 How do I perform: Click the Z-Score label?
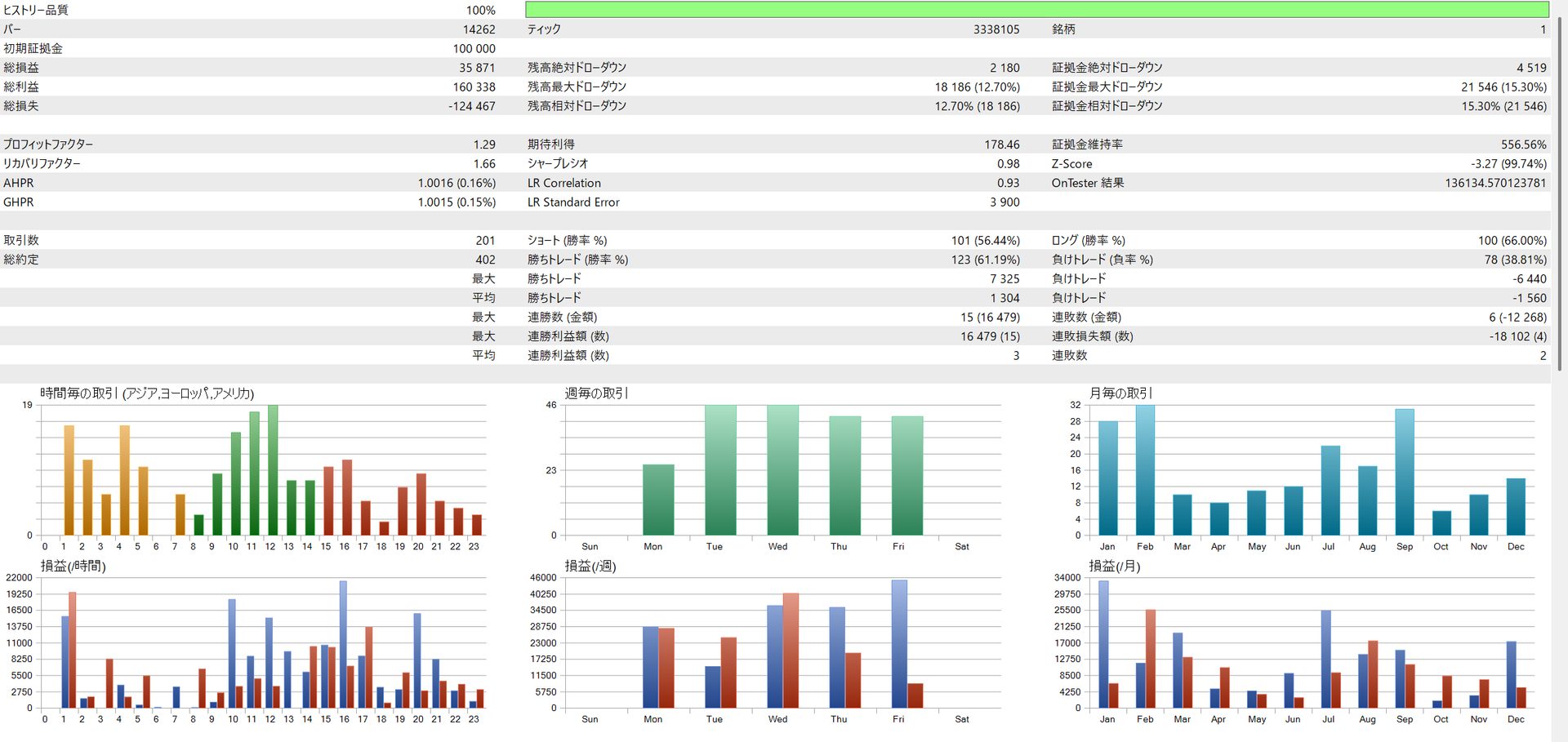(1071, 164)
